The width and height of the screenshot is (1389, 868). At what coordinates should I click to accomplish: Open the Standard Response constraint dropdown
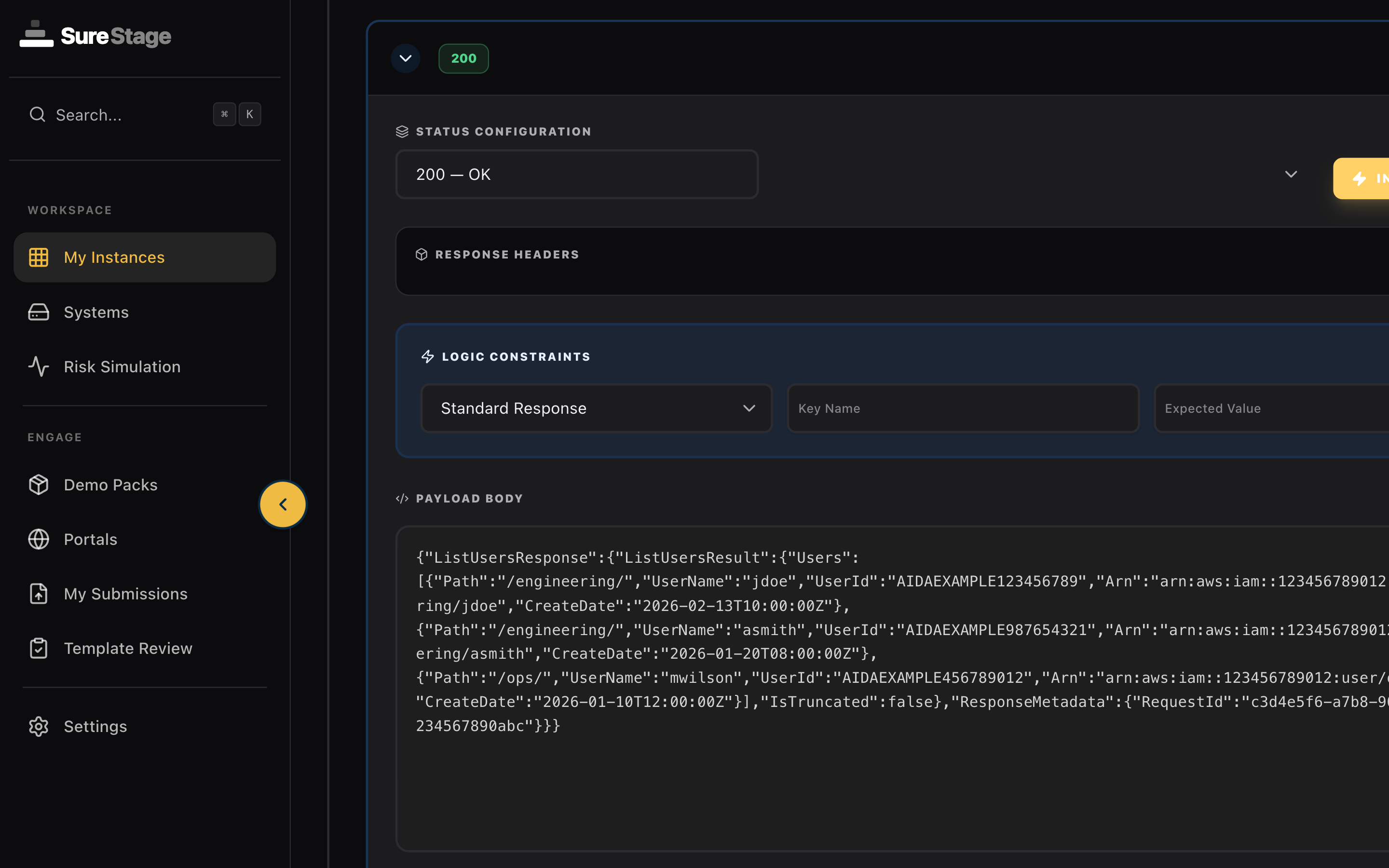tap(596, 408)
